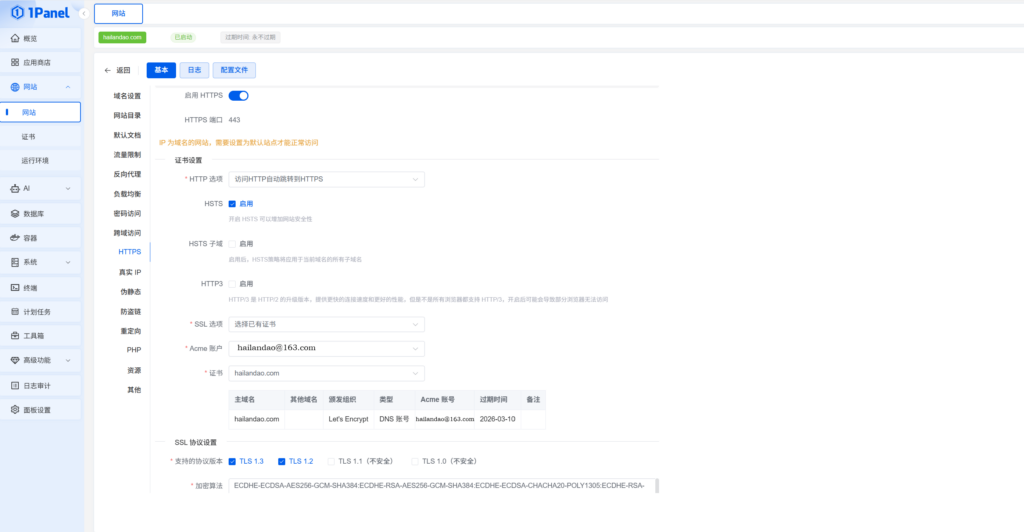Image resolution: width=1024 pixels, height=532 pixels.
Task: Open 负载均衡 in settings menu
Action: pos(127,194)
